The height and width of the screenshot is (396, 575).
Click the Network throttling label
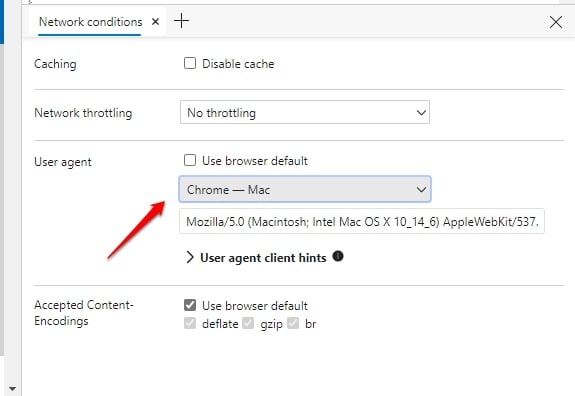[x=83, y=113]
